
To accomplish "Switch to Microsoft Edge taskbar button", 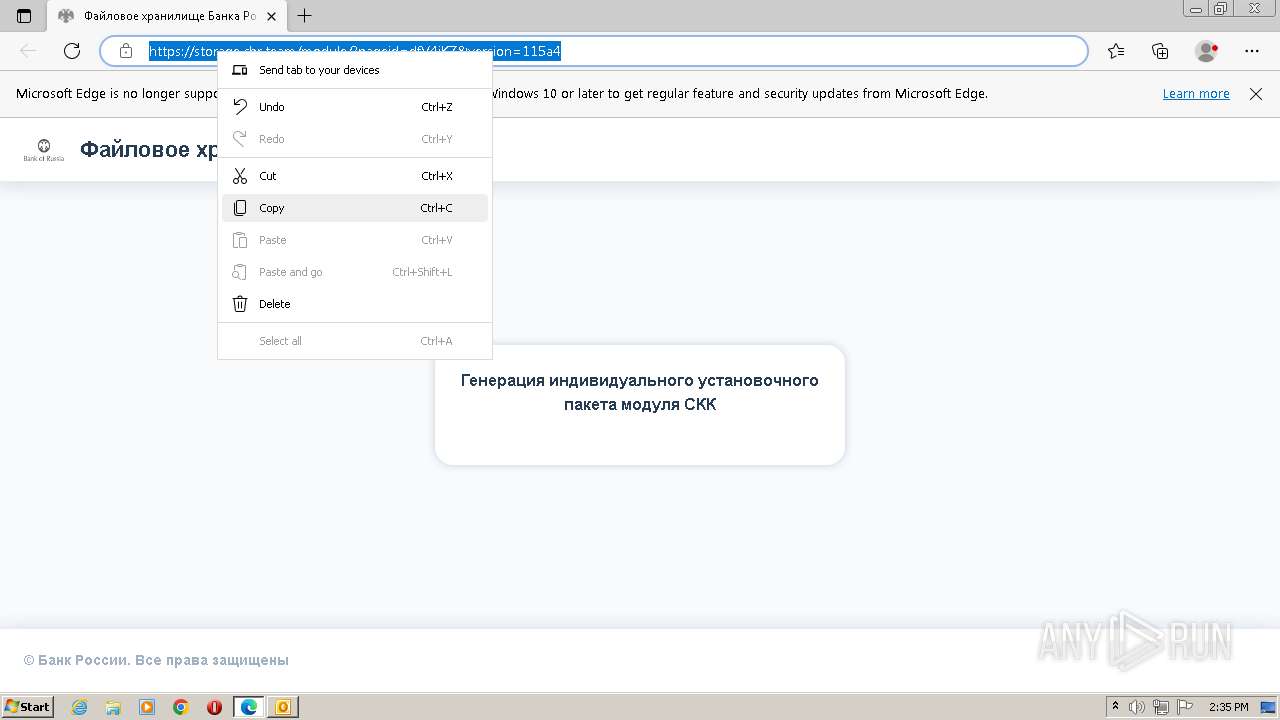I will tap(249, 707).
